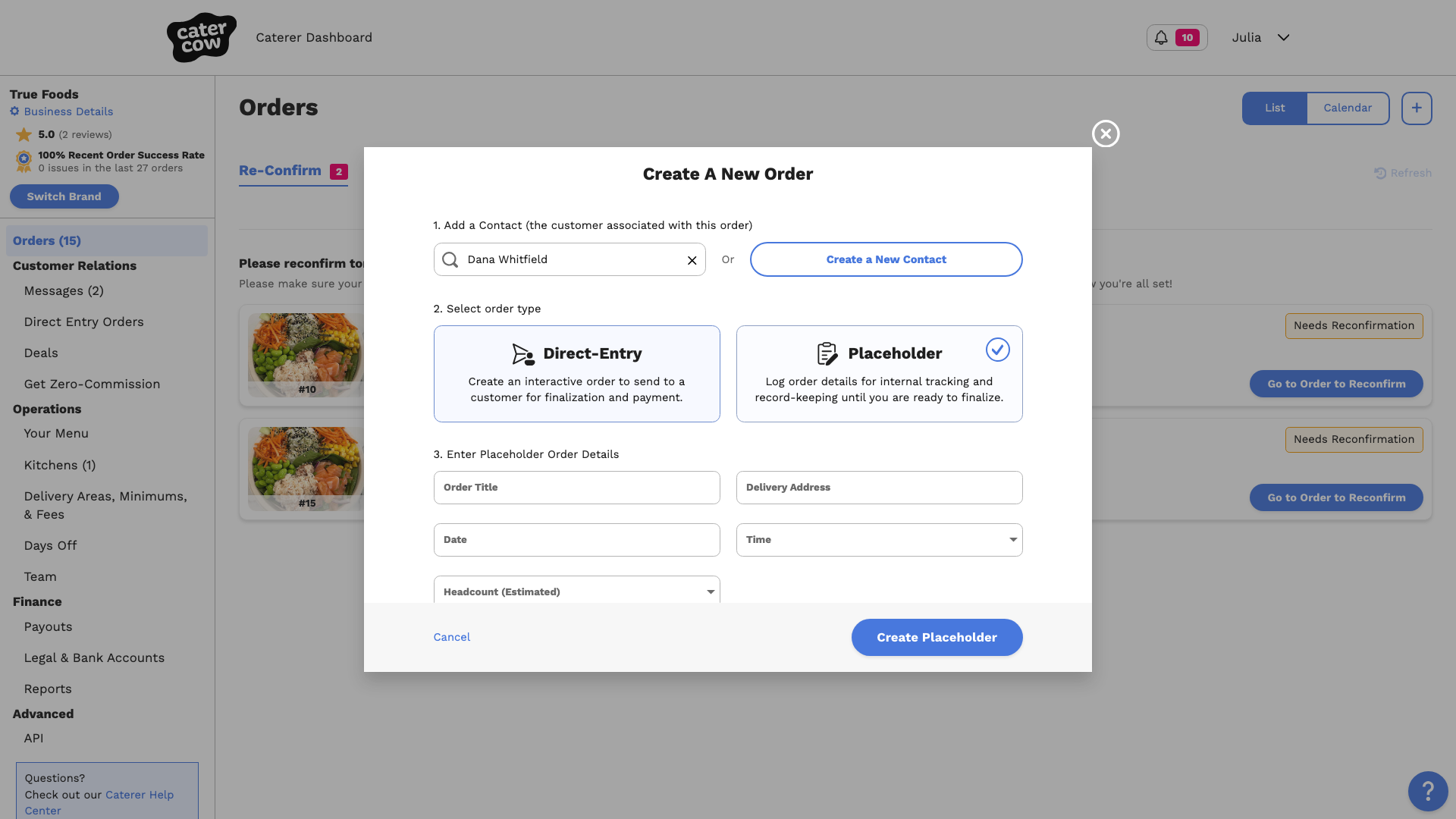
Task: Open order #15 thumbnail image
Action: coord(306,469)
